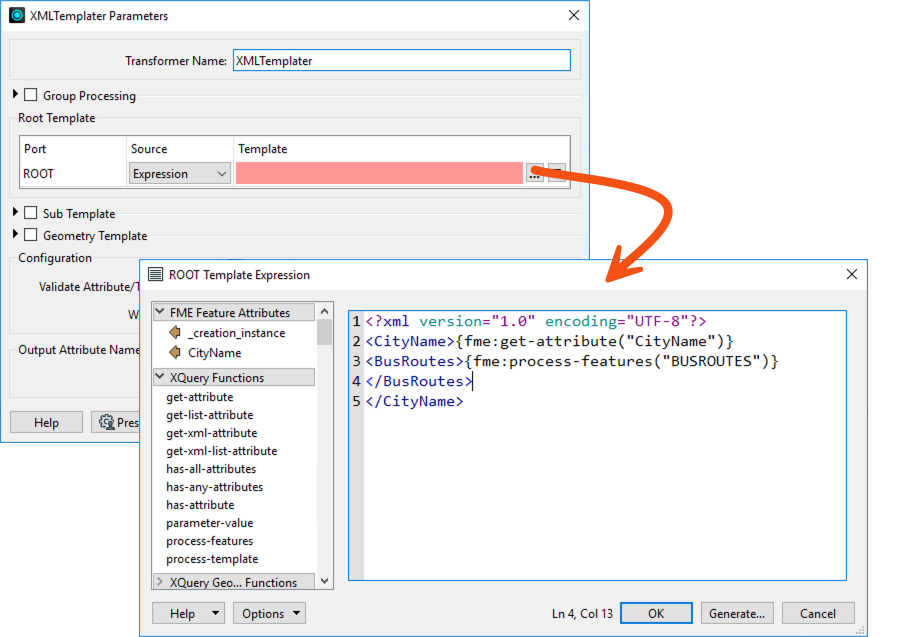Image resolution: width=909 pixels, height=637 pixels.
Task: Open the Source Expression dropdown
Action: pos(179,173)
